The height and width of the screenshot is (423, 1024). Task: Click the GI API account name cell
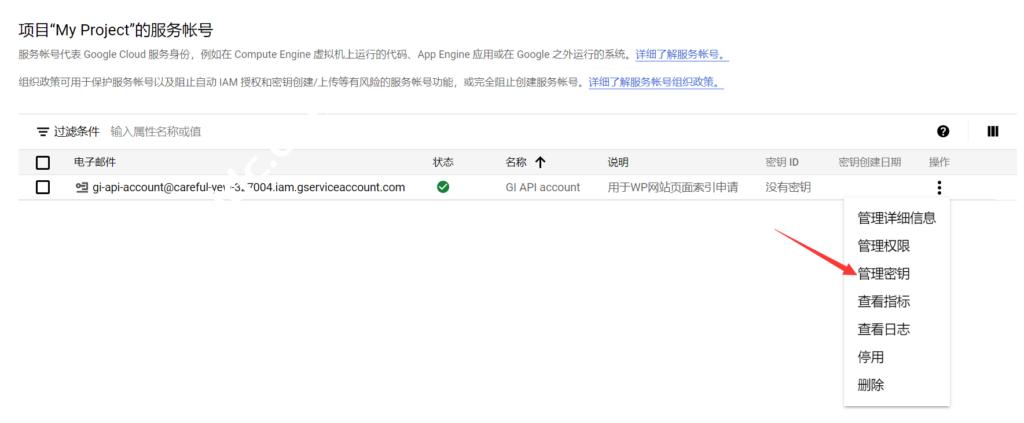[543, 188]
